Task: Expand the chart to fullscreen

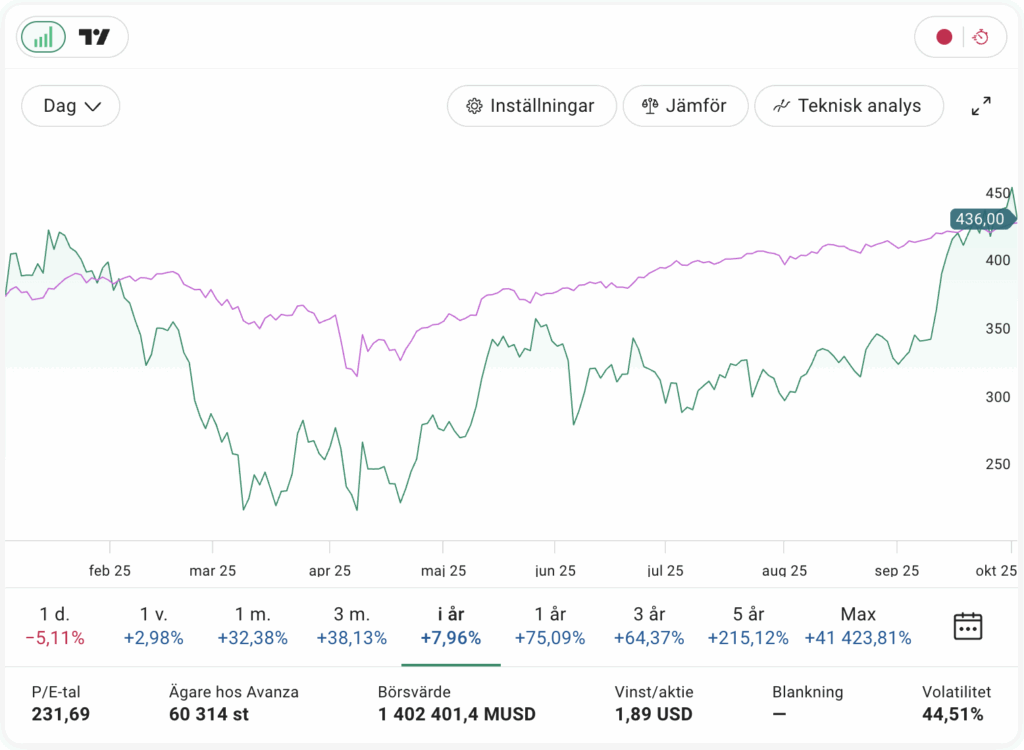Action: [981, 106]
